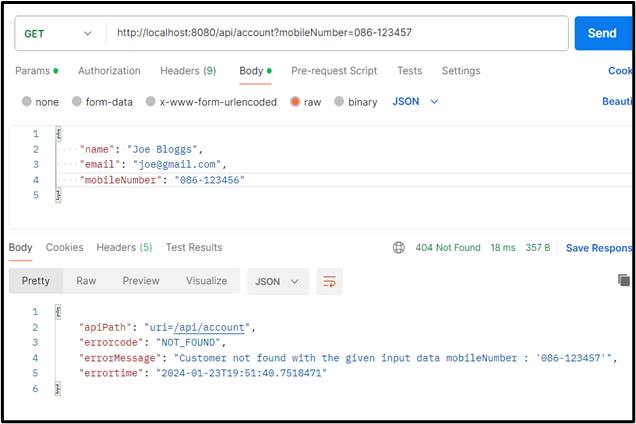Image resolution: width=636 pixels, height=424 pixels.
Task: Choose x-www-form-urlencoded body type
Action: coord(150,102)
